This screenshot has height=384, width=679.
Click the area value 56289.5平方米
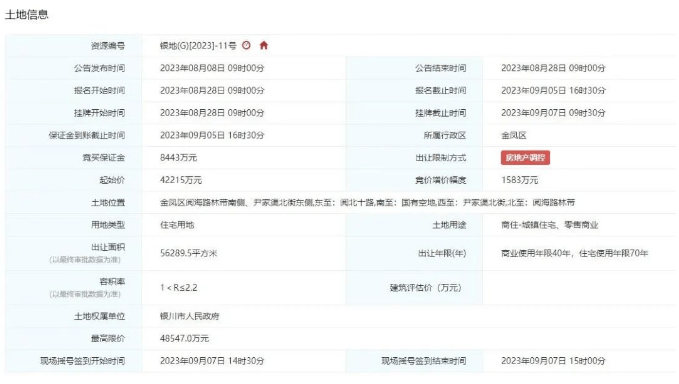coord(188,253)
